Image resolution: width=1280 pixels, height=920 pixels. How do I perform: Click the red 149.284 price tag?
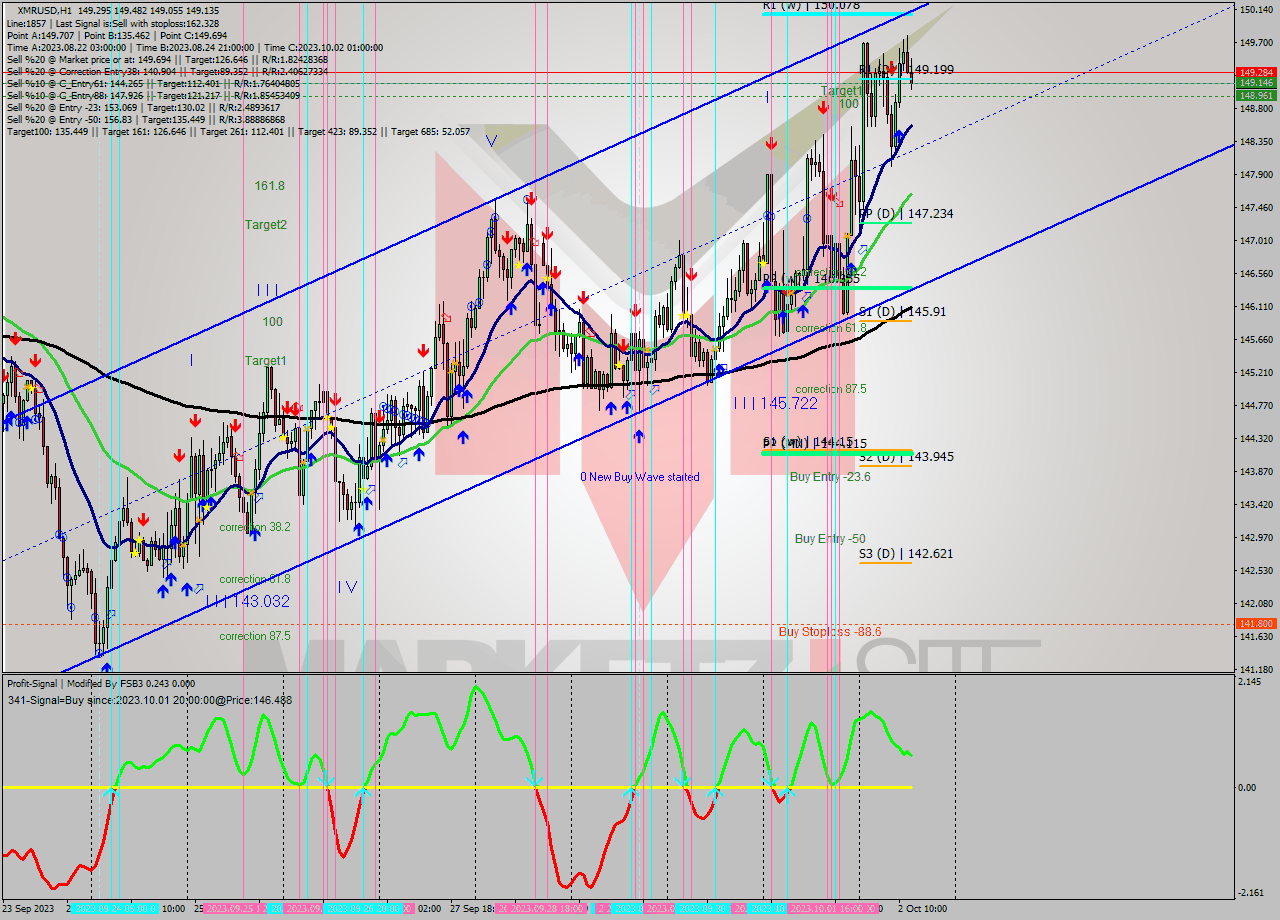point(1256,72)
